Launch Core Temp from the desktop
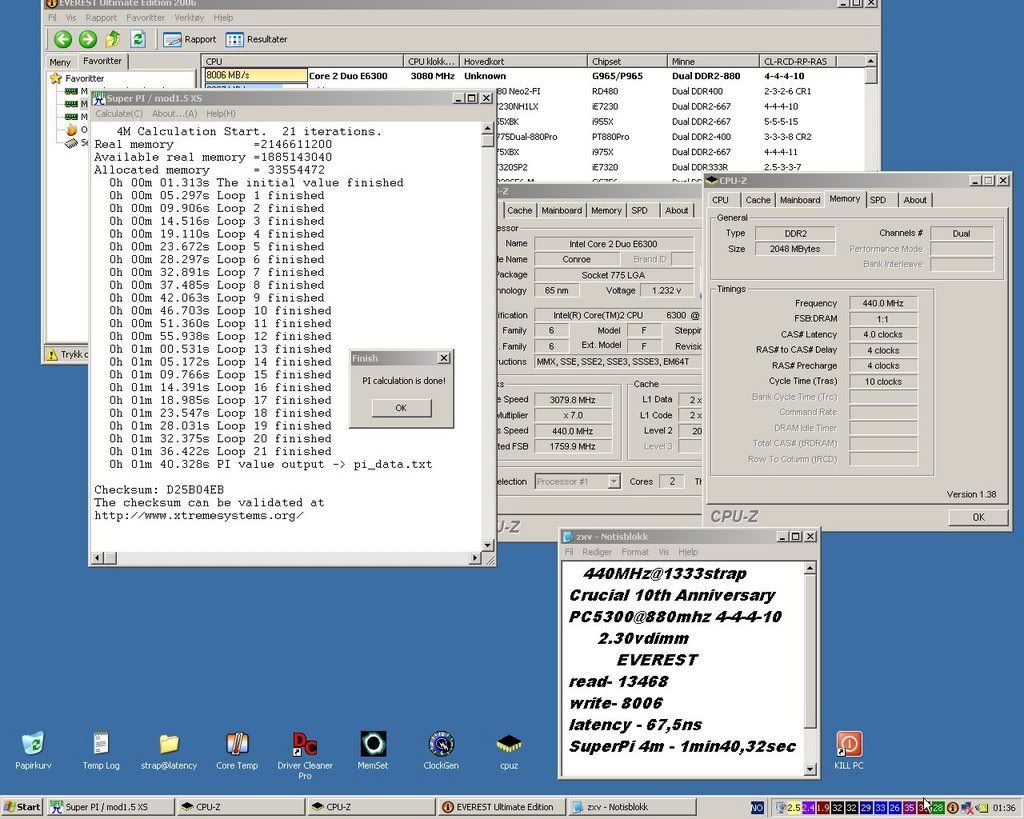This screenshot has height=819, width=1024. coord(237,750)
